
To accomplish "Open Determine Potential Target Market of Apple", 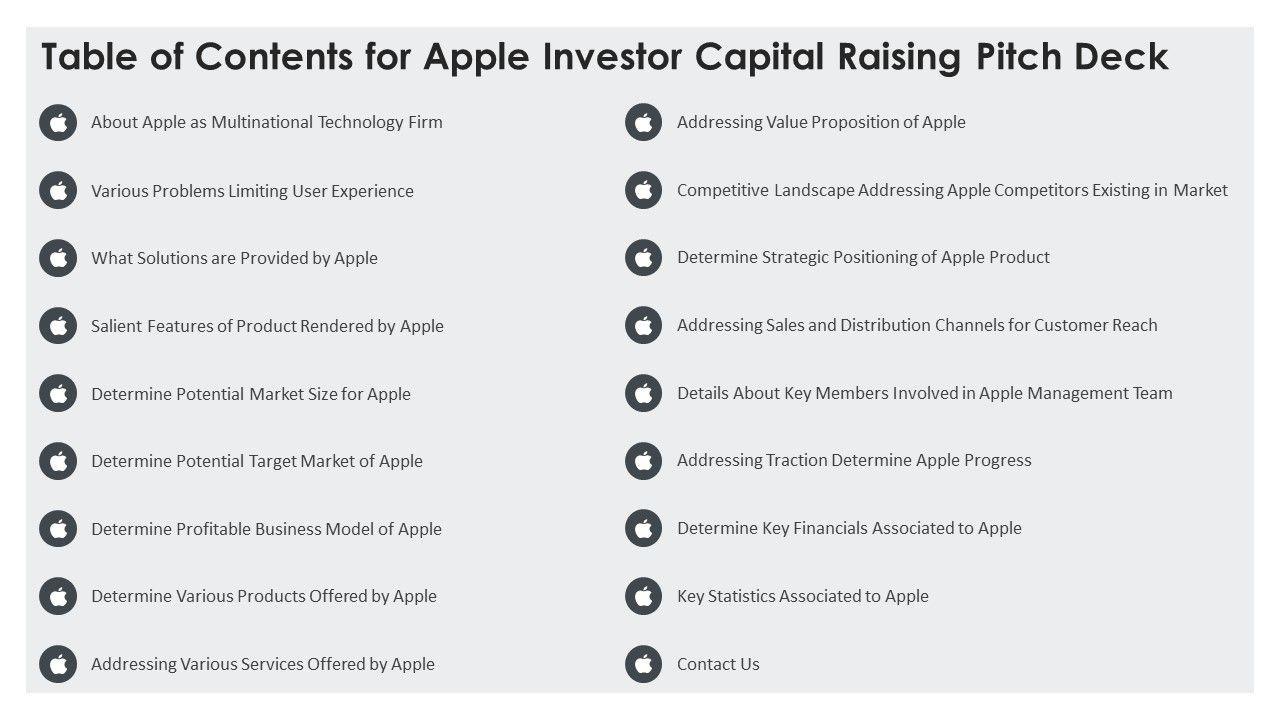I will pyautogui.click(x=257, y=461).
